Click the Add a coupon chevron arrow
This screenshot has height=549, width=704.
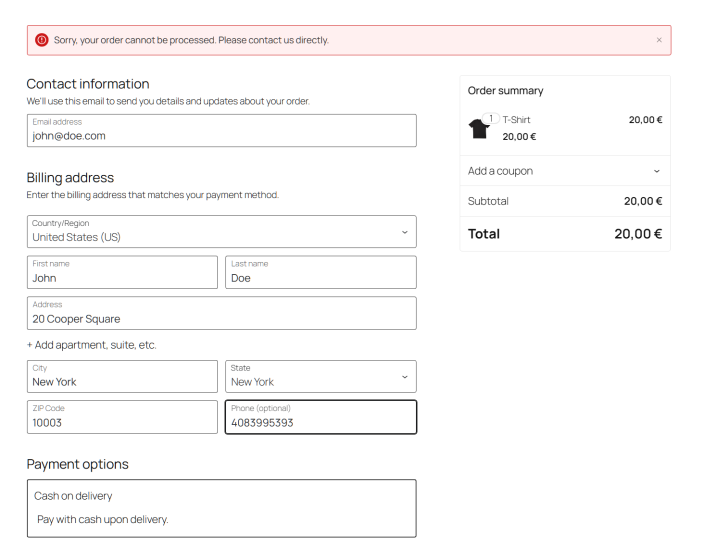656,171
